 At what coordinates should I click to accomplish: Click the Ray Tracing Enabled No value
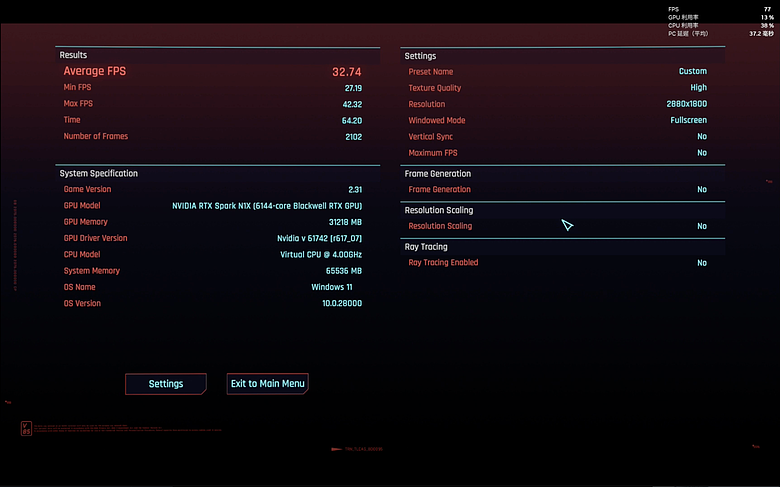(x=702, y=263)
